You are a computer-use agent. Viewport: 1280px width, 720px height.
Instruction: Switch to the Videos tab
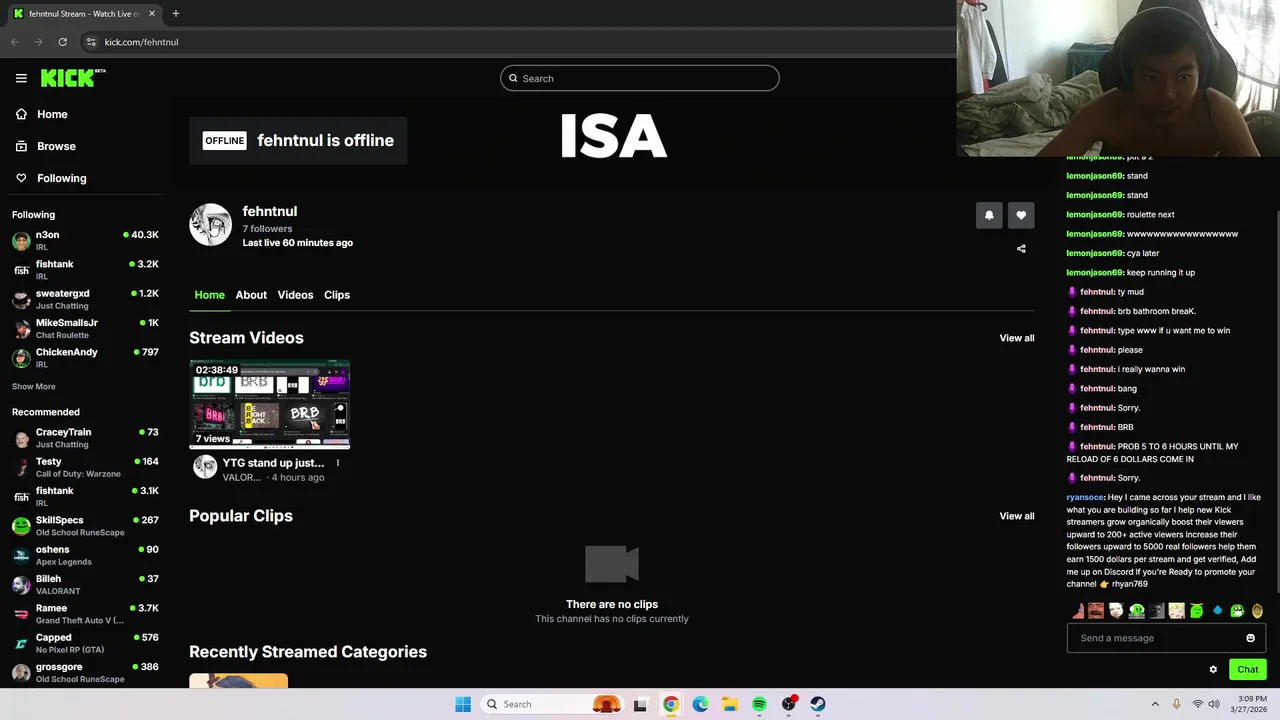coord(295,295)
